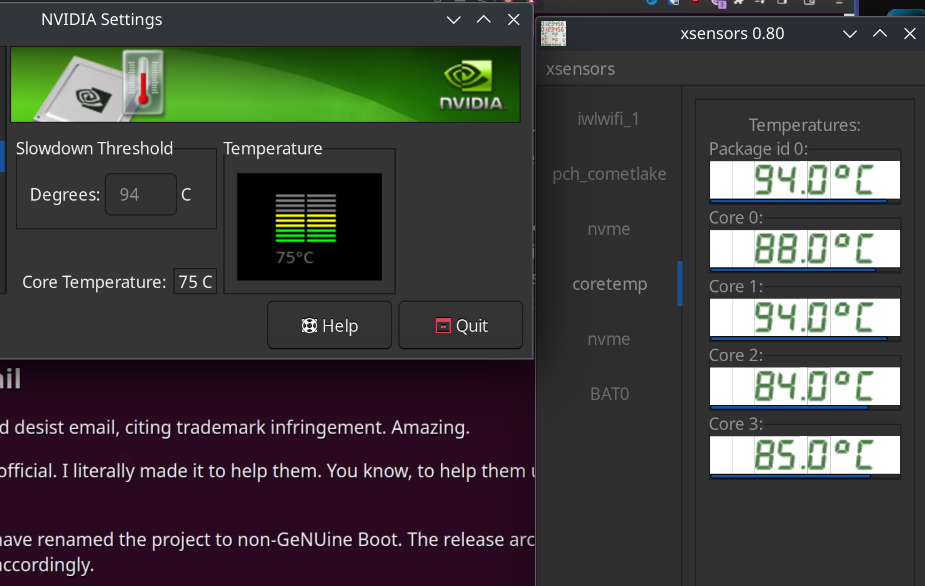The height and width of the screenshot is (586, 925).
Task: Switch to the iwlwifi_1 sensor tab
Action: pos(608,119)
